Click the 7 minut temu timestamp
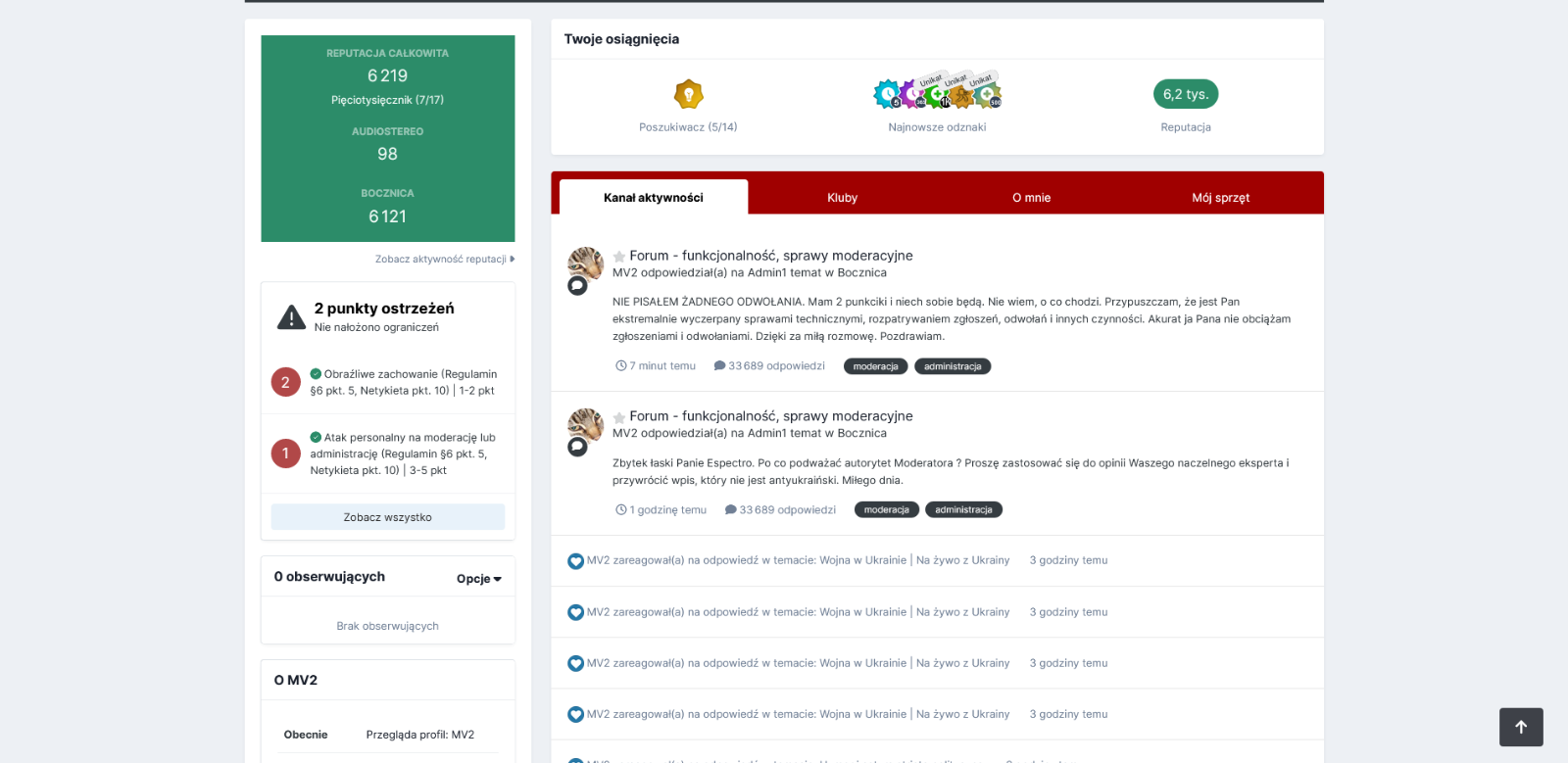This screenshot has width=1568, height=763. pyautogui.click(x=662, y=366)
